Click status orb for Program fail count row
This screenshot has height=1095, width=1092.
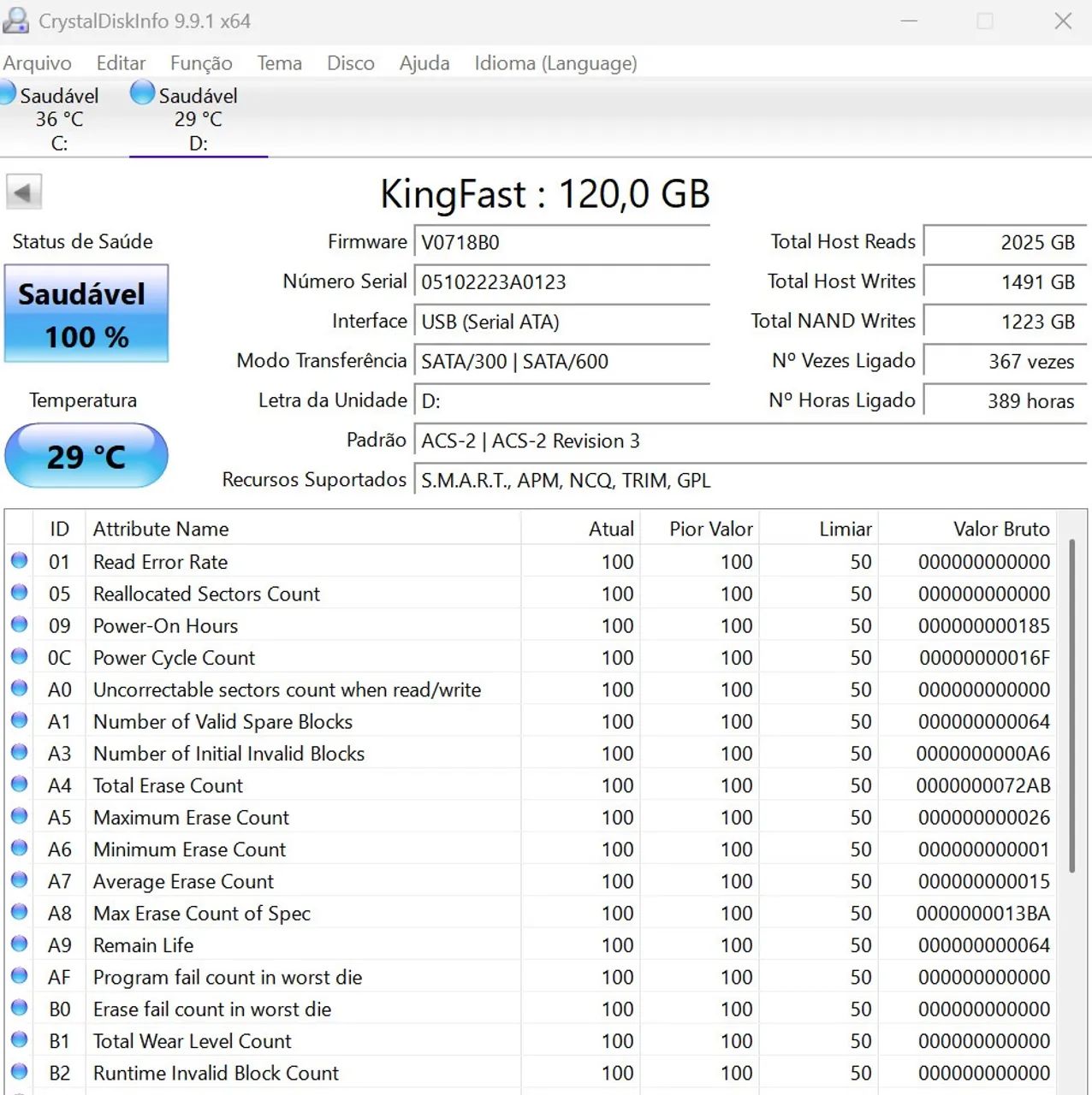coord(19,976)
